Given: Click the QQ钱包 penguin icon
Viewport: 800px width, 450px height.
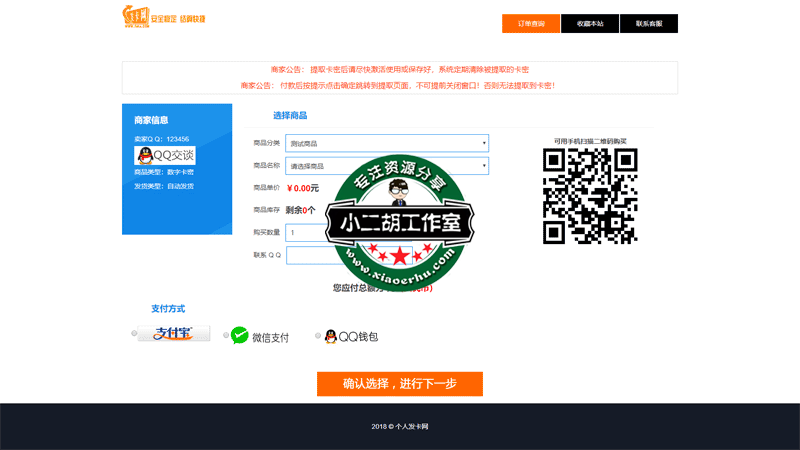Looking at the screenshot, I should click(x=330, y=337).
